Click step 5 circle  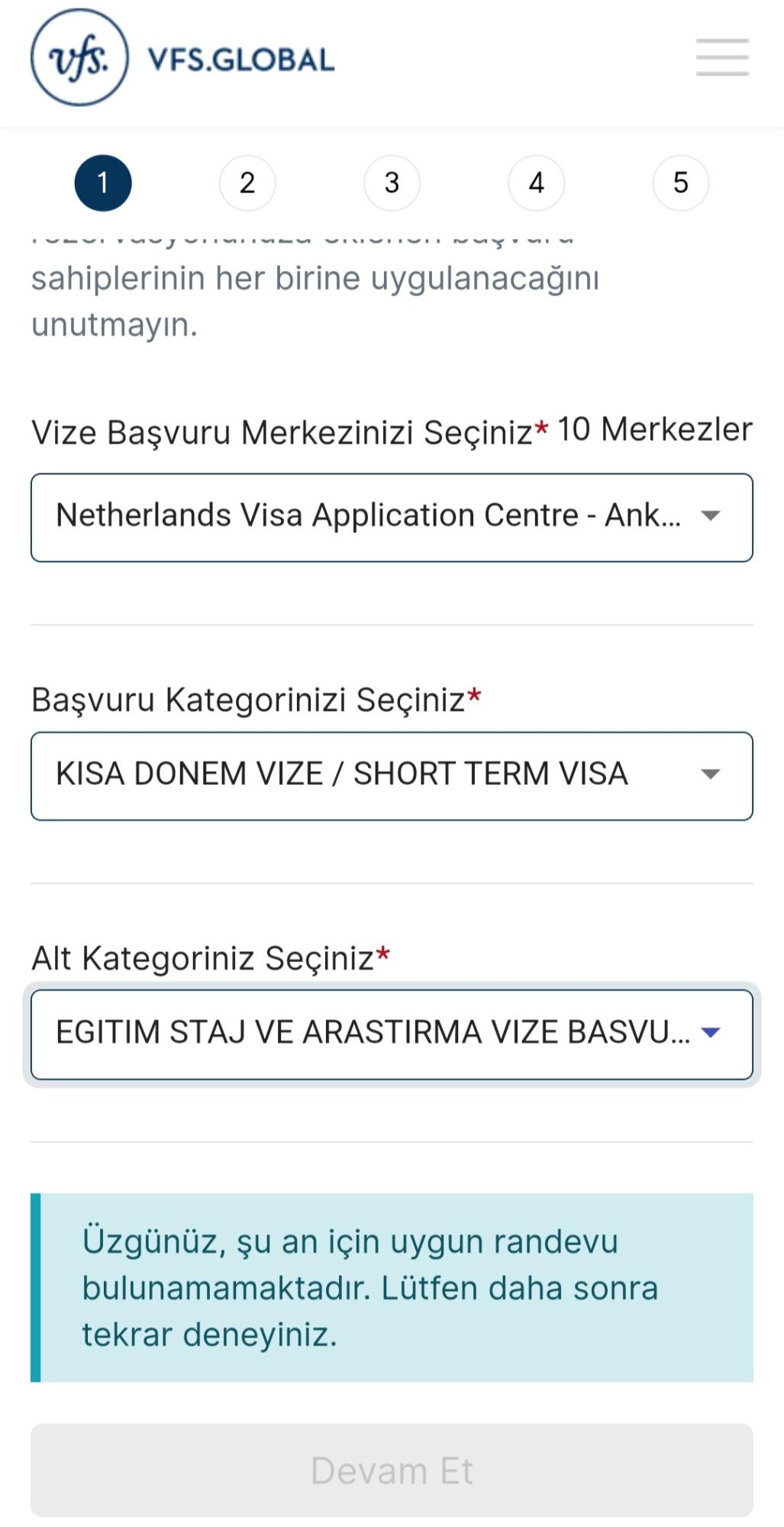point(680,183)
